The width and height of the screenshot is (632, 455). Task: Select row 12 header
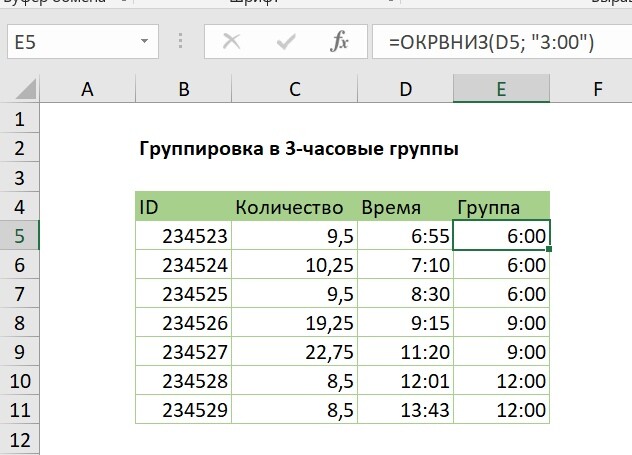pos(19,439)
